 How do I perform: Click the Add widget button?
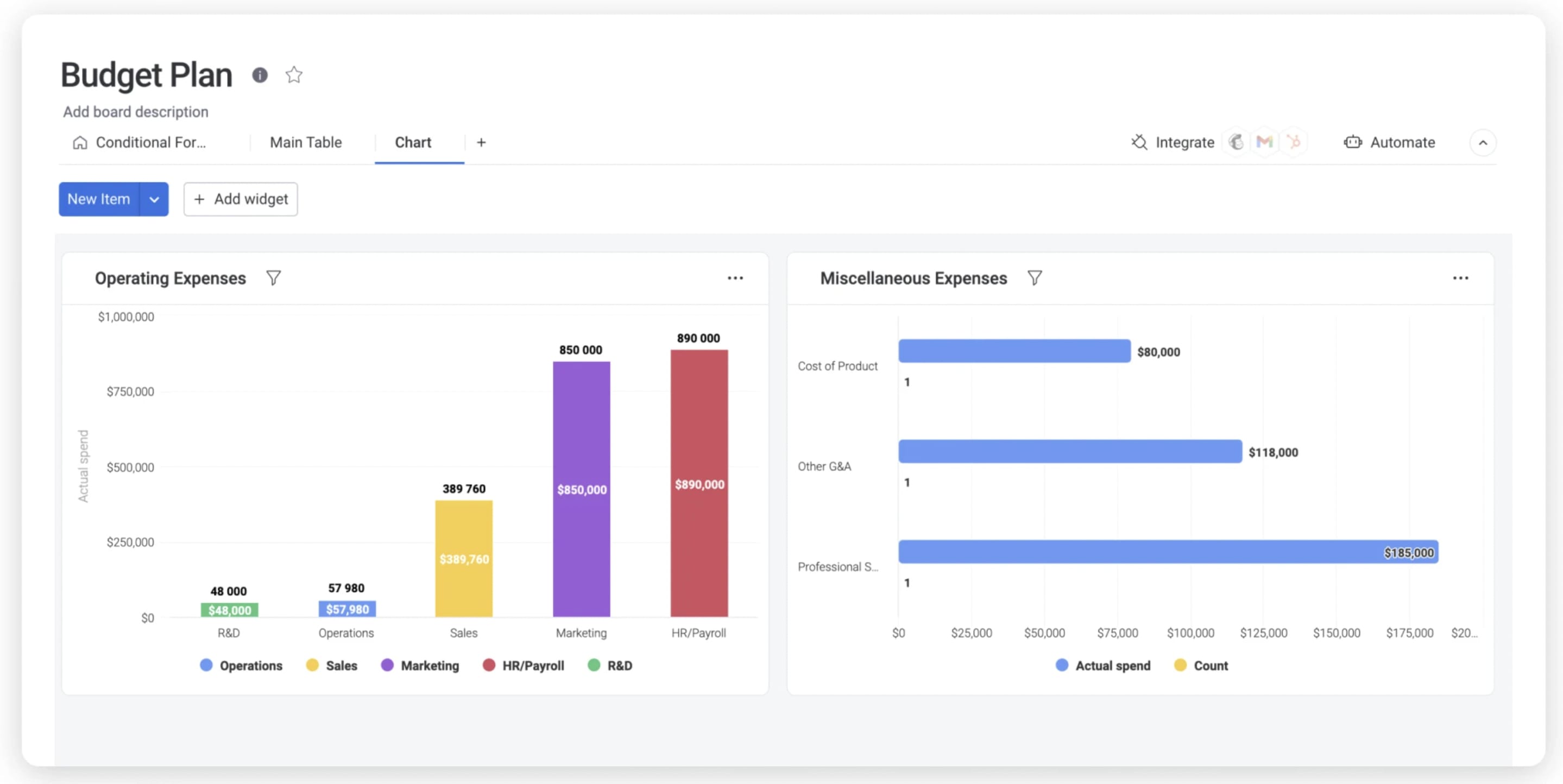(239, 198)
